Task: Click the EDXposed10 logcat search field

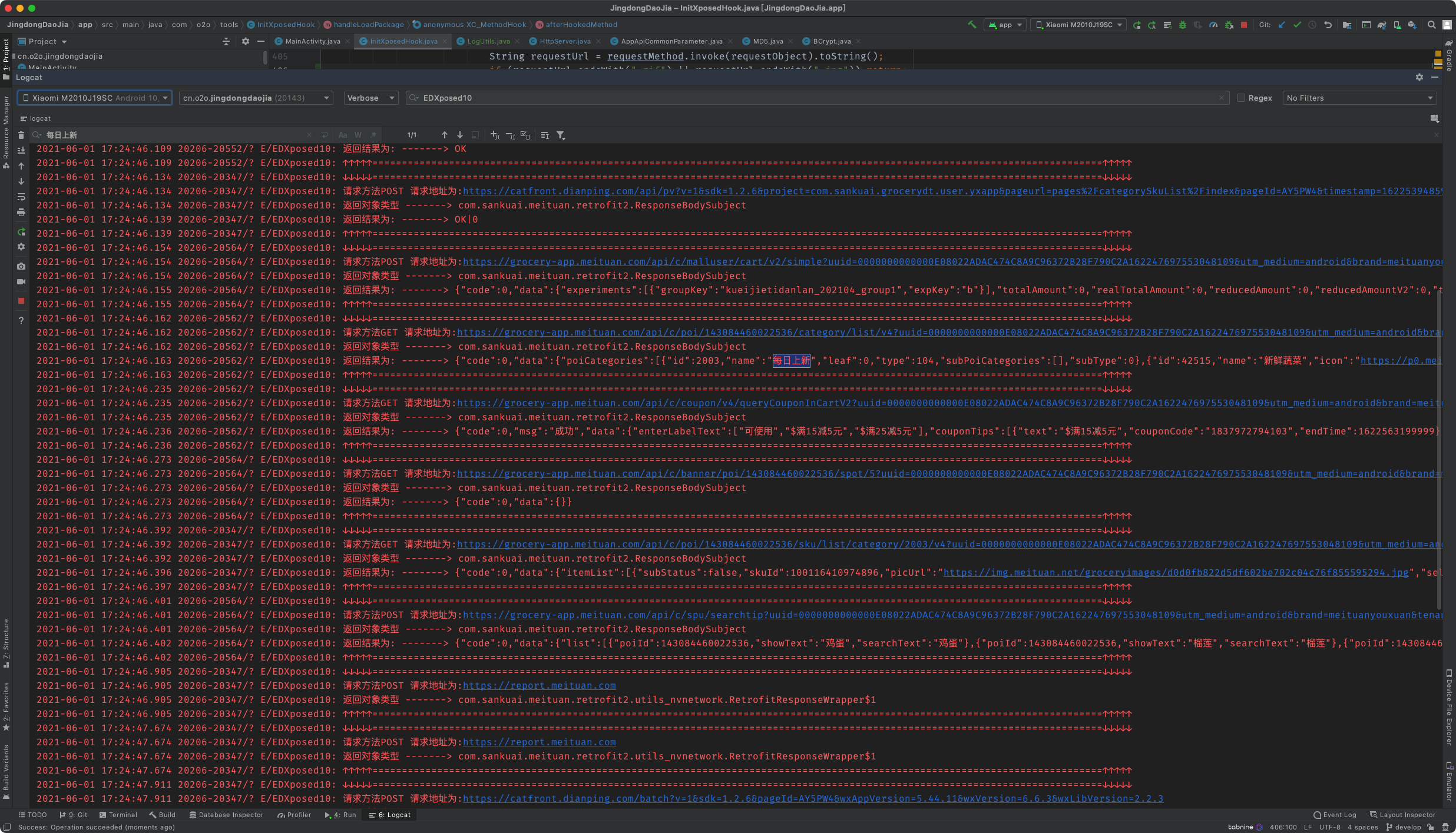Action: coord(818,98)
